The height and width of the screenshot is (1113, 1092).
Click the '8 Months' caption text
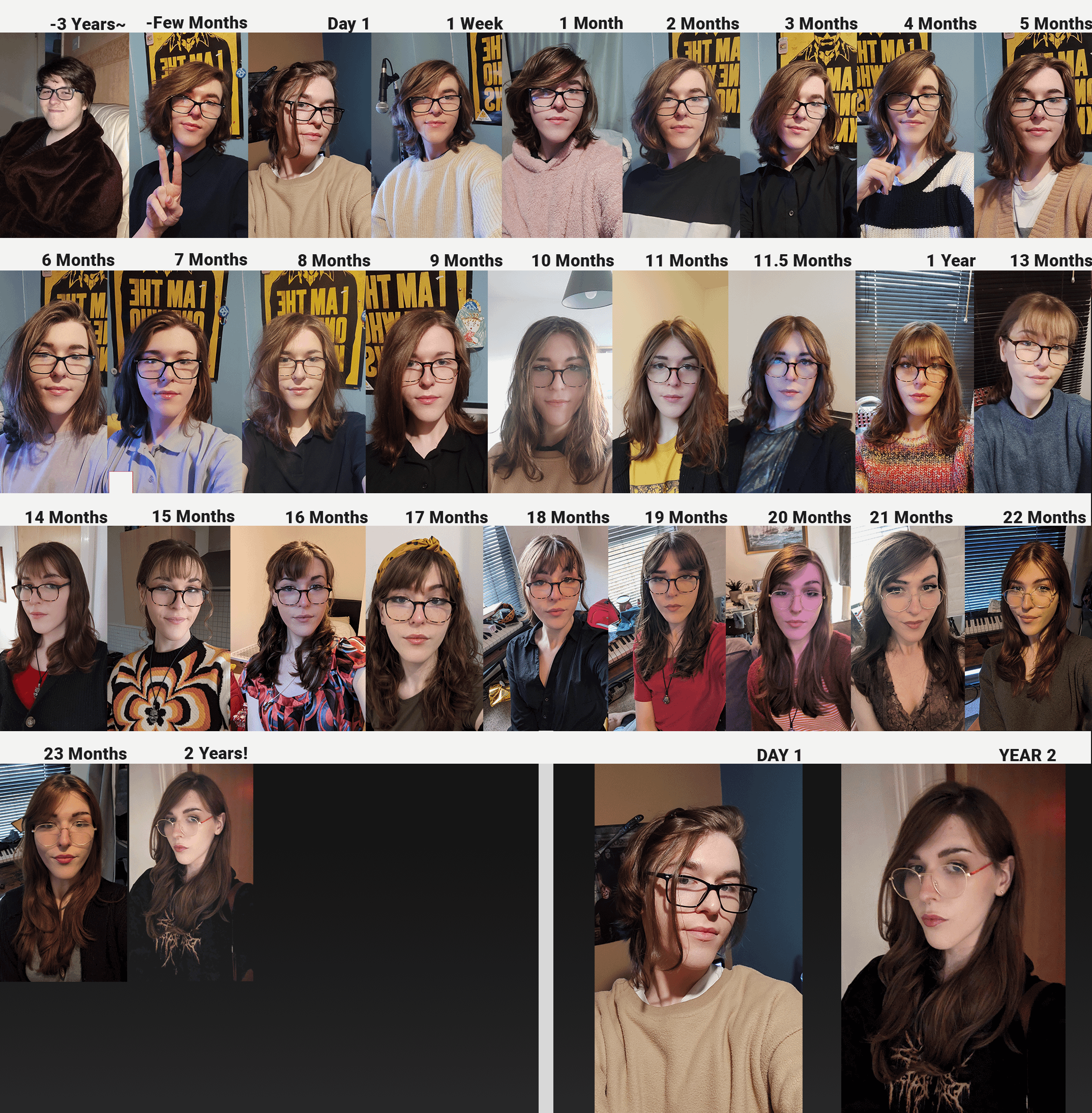(334, 260)
